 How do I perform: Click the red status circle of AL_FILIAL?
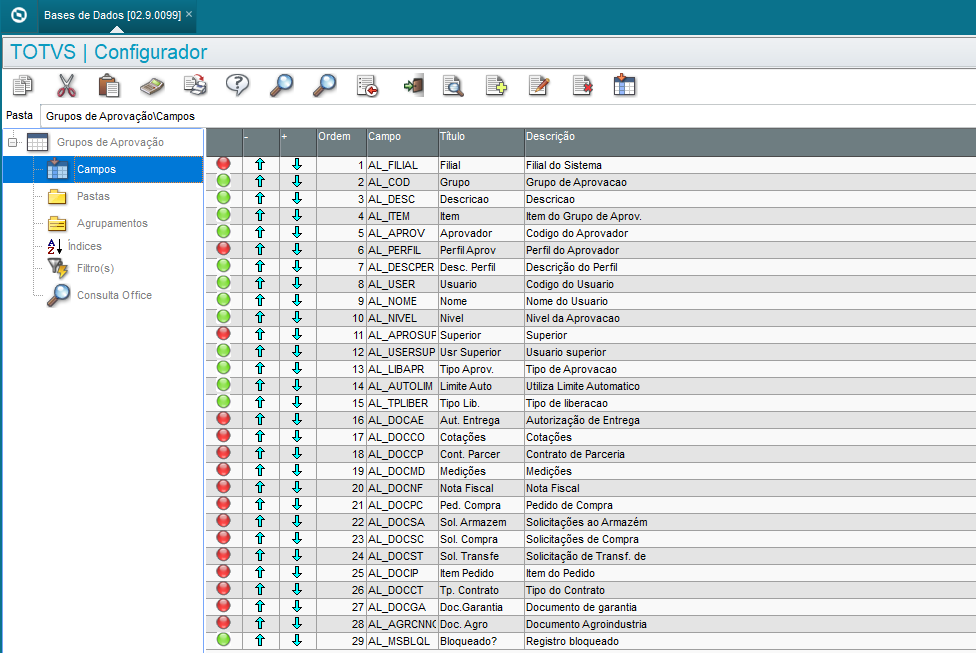(x=223, y=164)
